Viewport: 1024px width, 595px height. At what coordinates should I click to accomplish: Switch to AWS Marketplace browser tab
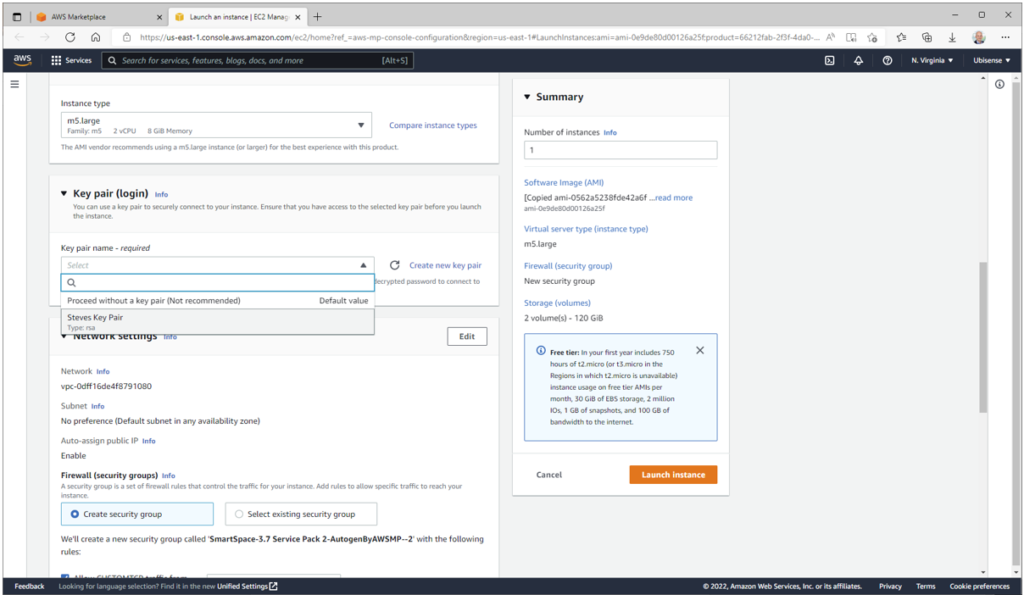97,17
